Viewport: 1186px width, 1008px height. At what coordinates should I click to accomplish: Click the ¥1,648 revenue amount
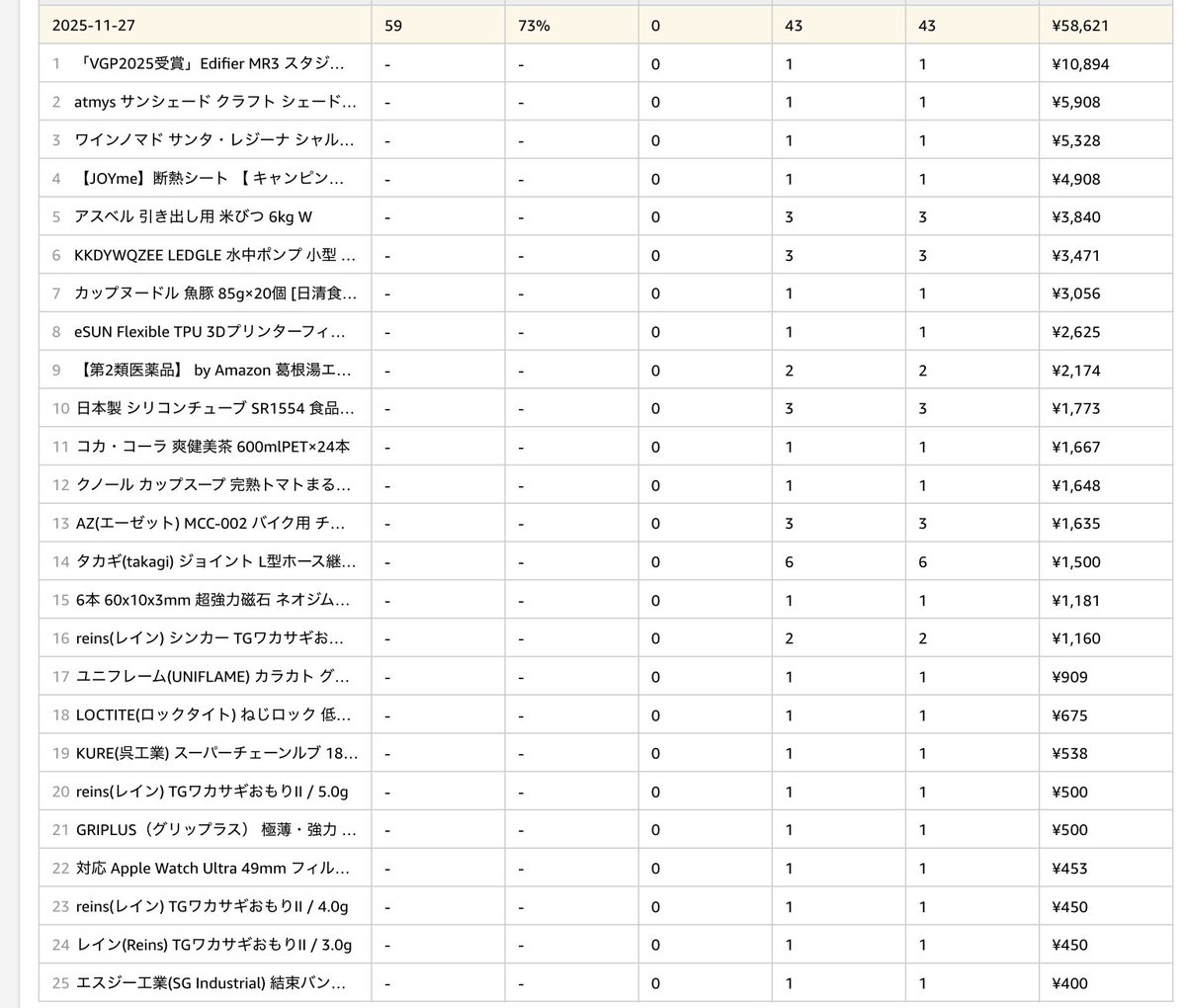pos(1077,485)
